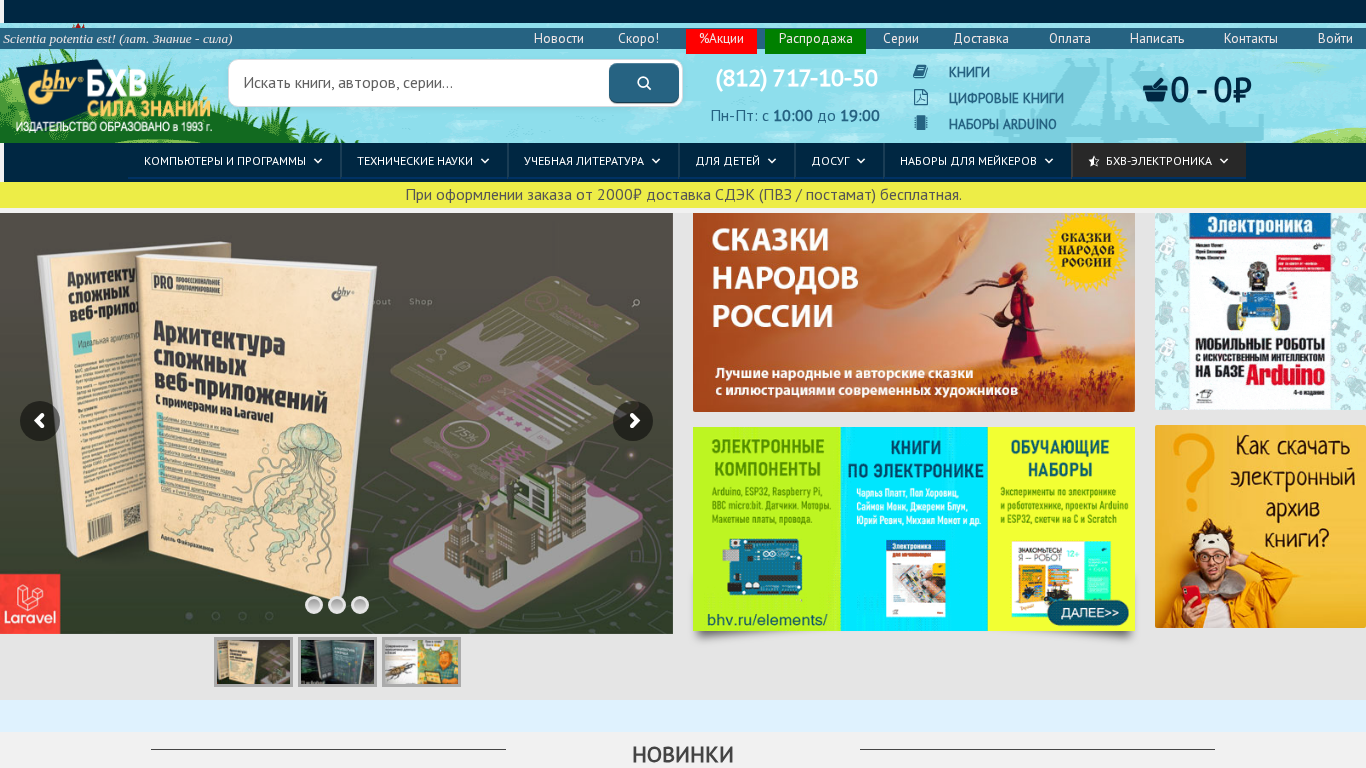Open the Контакты page
Screen dimensions: 1366x768
click(1251, 39)
